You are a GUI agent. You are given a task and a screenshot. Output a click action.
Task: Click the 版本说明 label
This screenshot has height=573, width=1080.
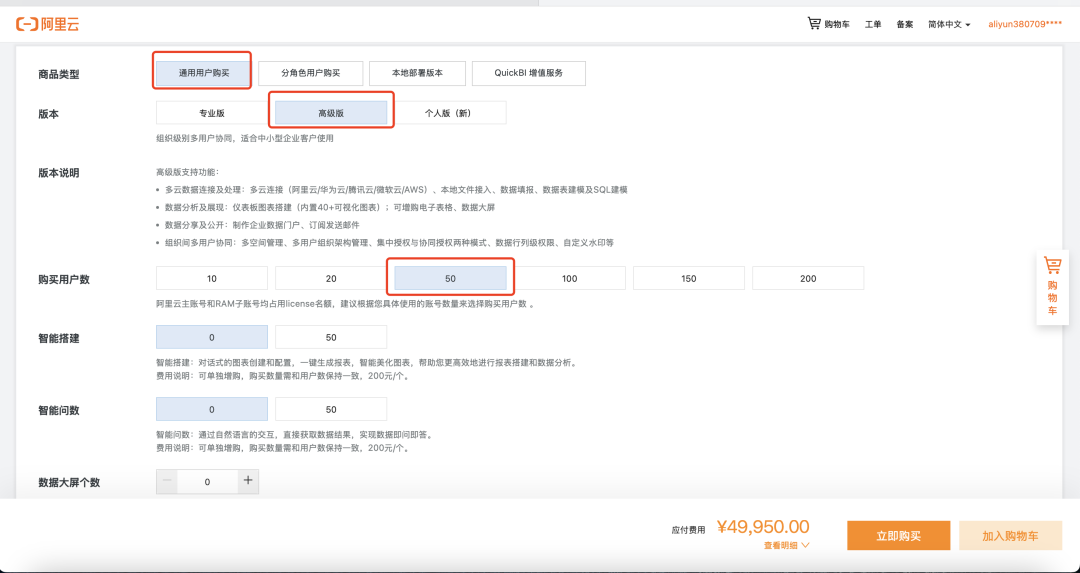click(59, 173)
